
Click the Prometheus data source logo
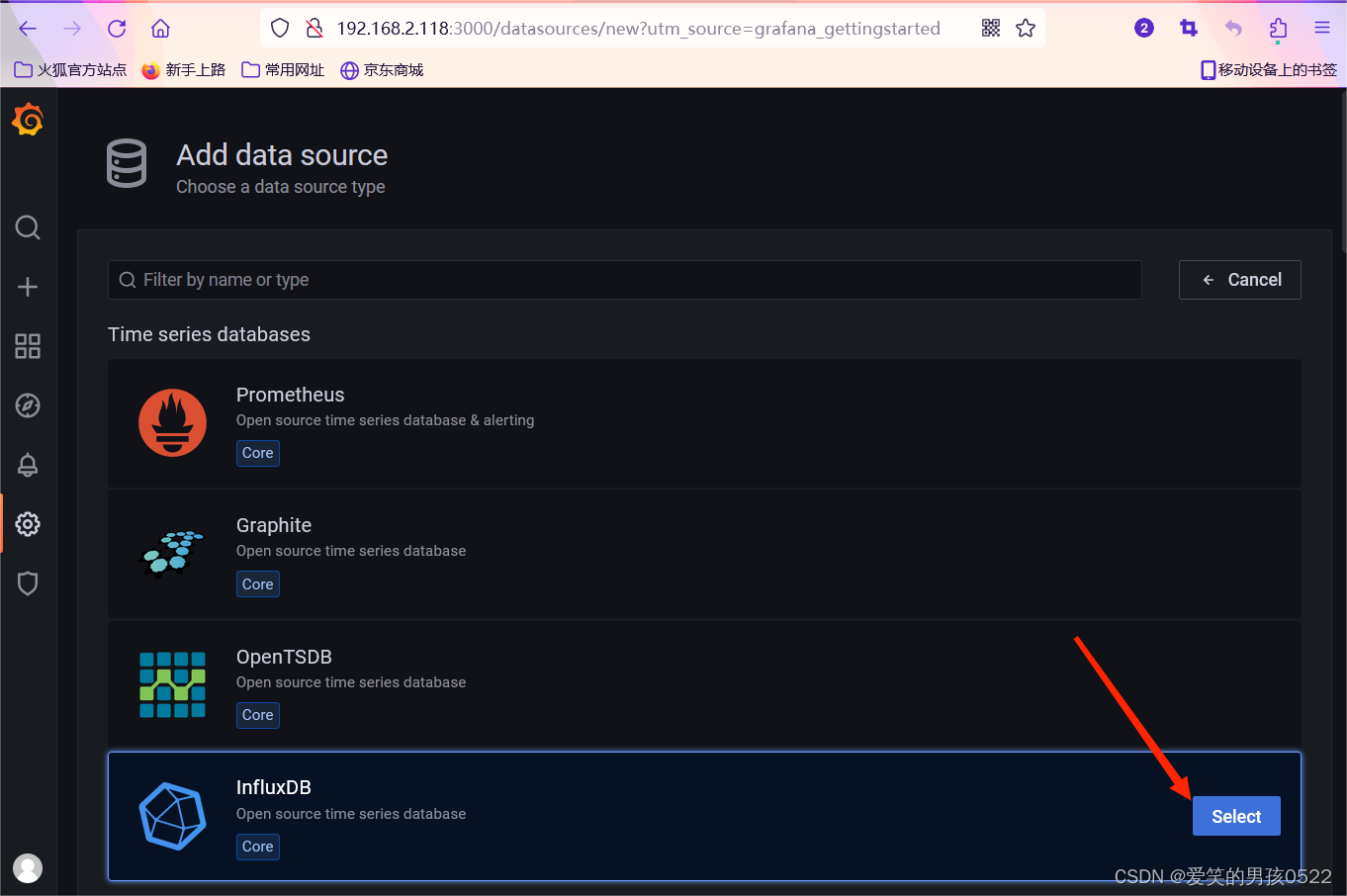[x=172, y=422]
